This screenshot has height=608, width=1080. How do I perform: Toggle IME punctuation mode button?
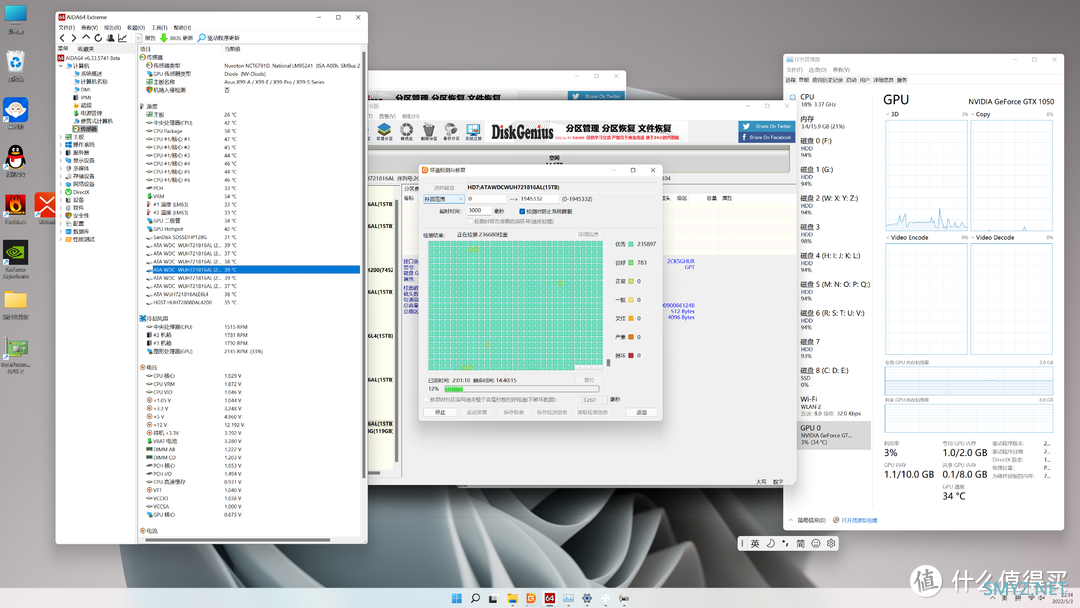(x=785, y=543)
